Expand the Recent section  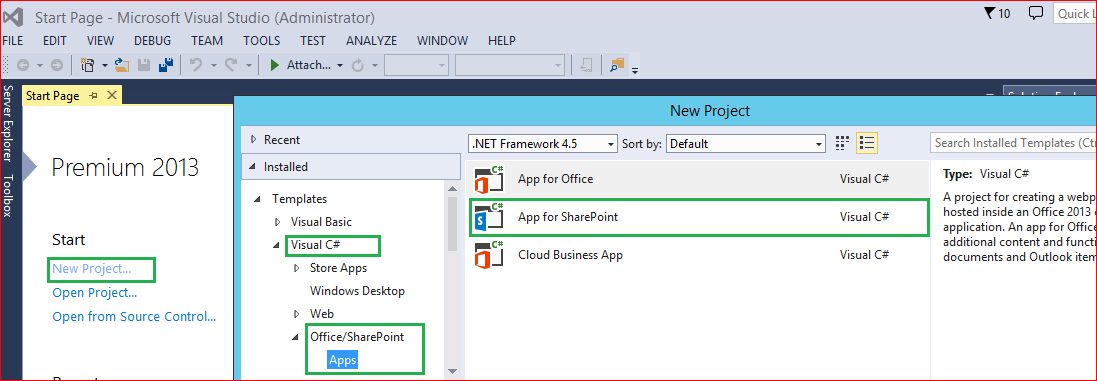[253, 140]
